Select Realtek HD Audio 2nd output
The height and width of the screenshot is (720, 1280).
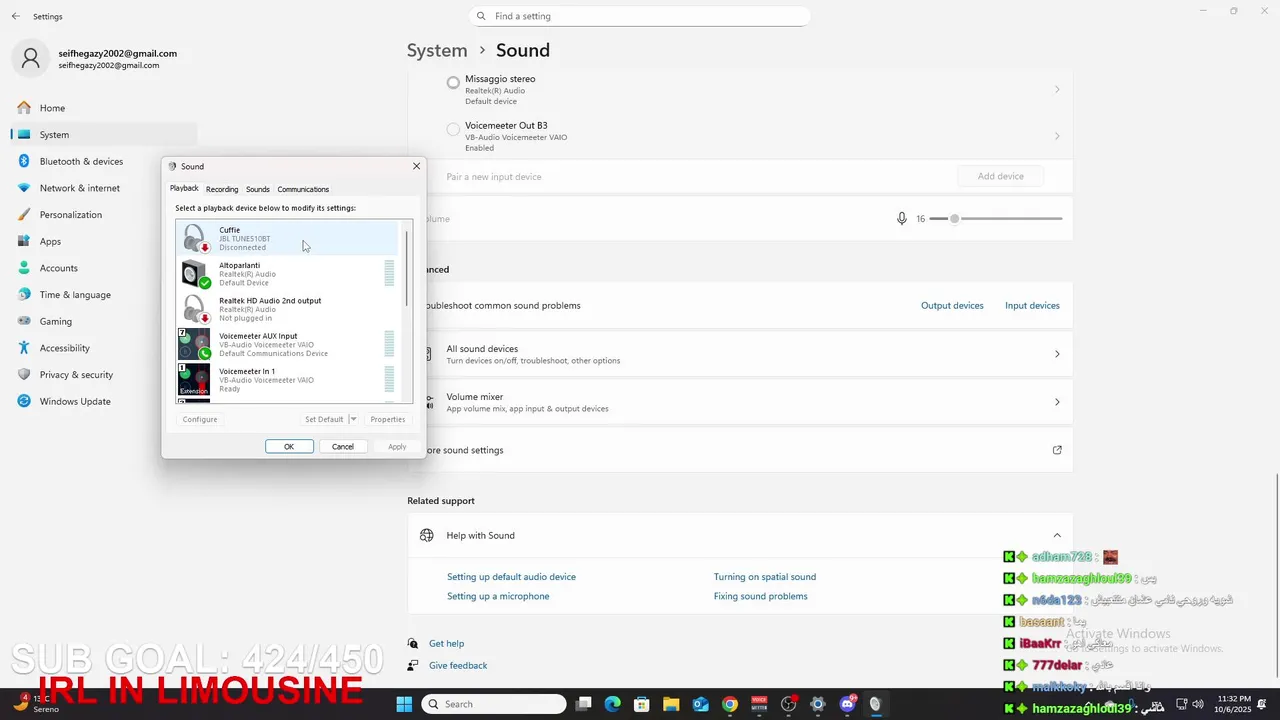click(x=288, y=309)
